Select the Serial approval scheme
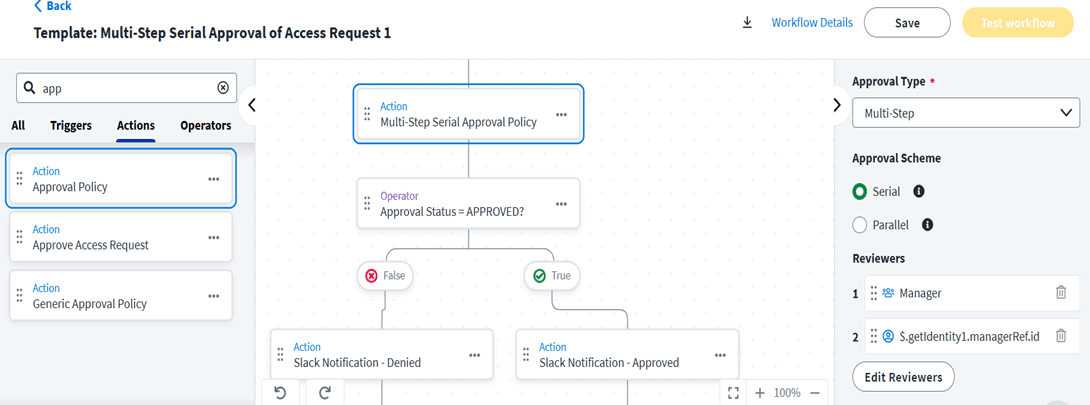The image size is (1090, 405). 860,191
